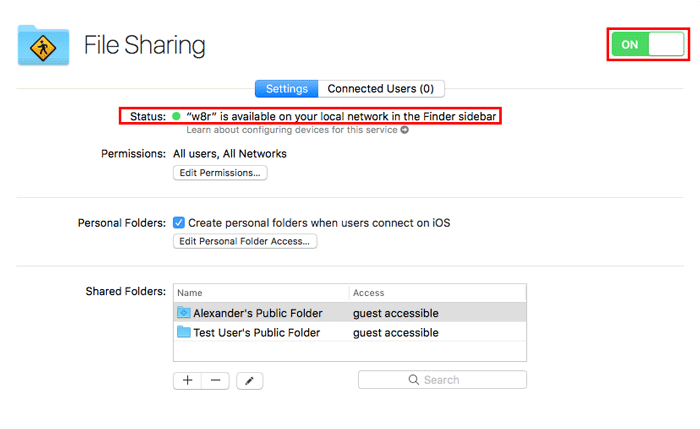
Task: Open Learn about configuring devices link
Action: (x=292, y=130)
